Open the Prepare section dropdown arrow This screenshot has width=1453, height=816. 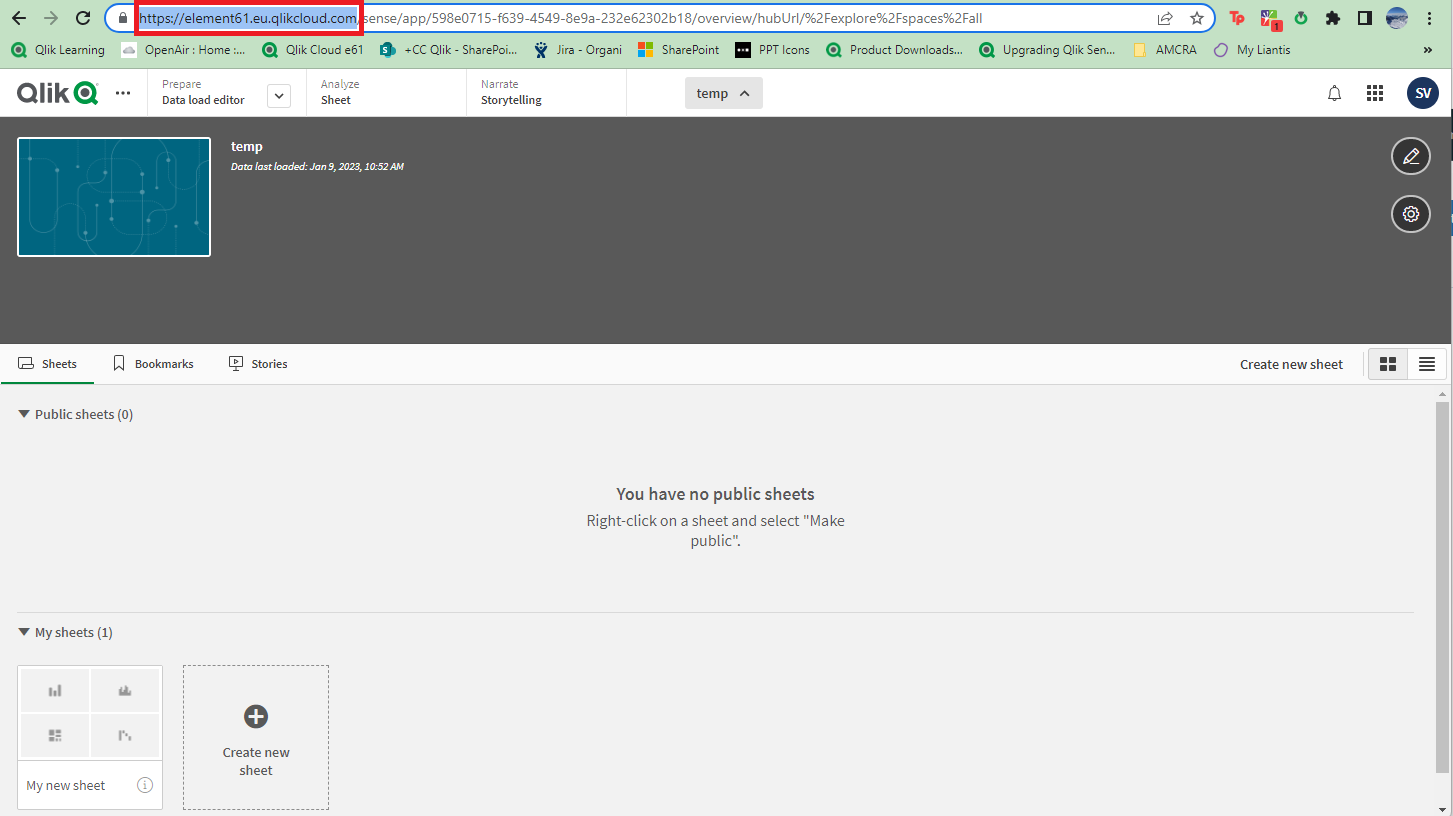tap(278, 95)
